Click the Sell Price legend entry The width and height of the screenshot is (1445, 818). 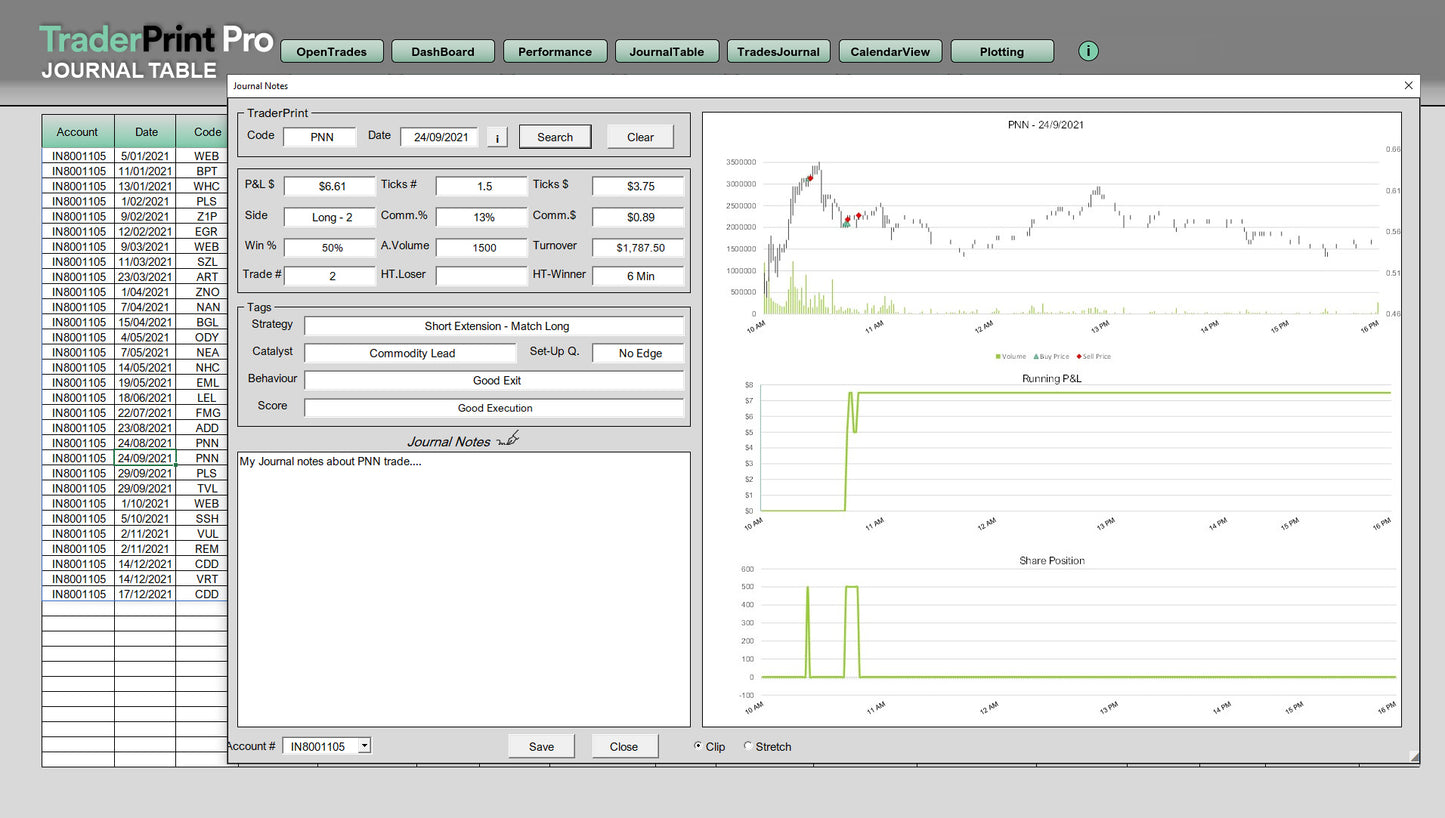[1094, 356]
